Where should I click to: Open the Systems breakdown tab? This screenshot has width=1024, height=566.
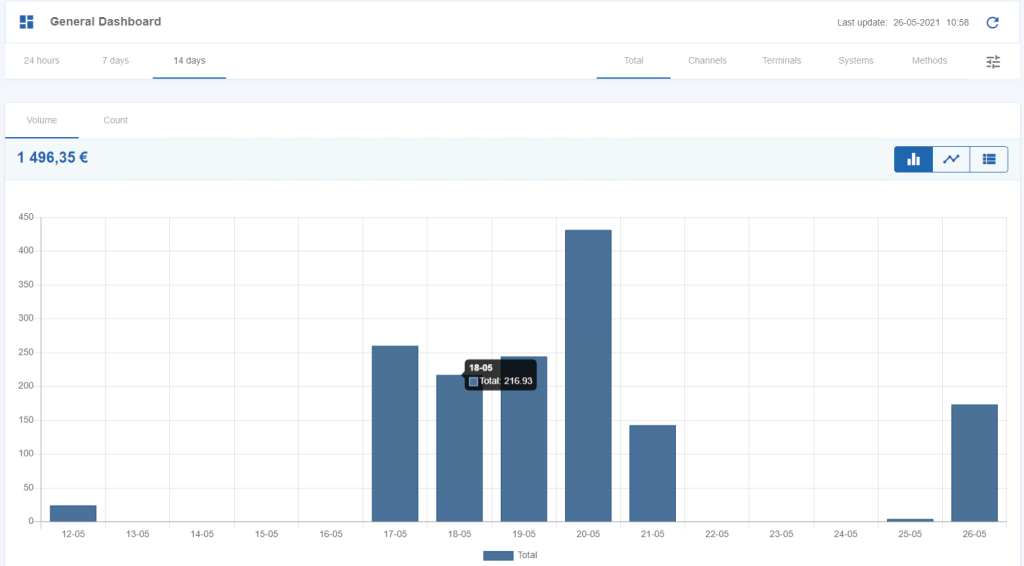(856, 61)
